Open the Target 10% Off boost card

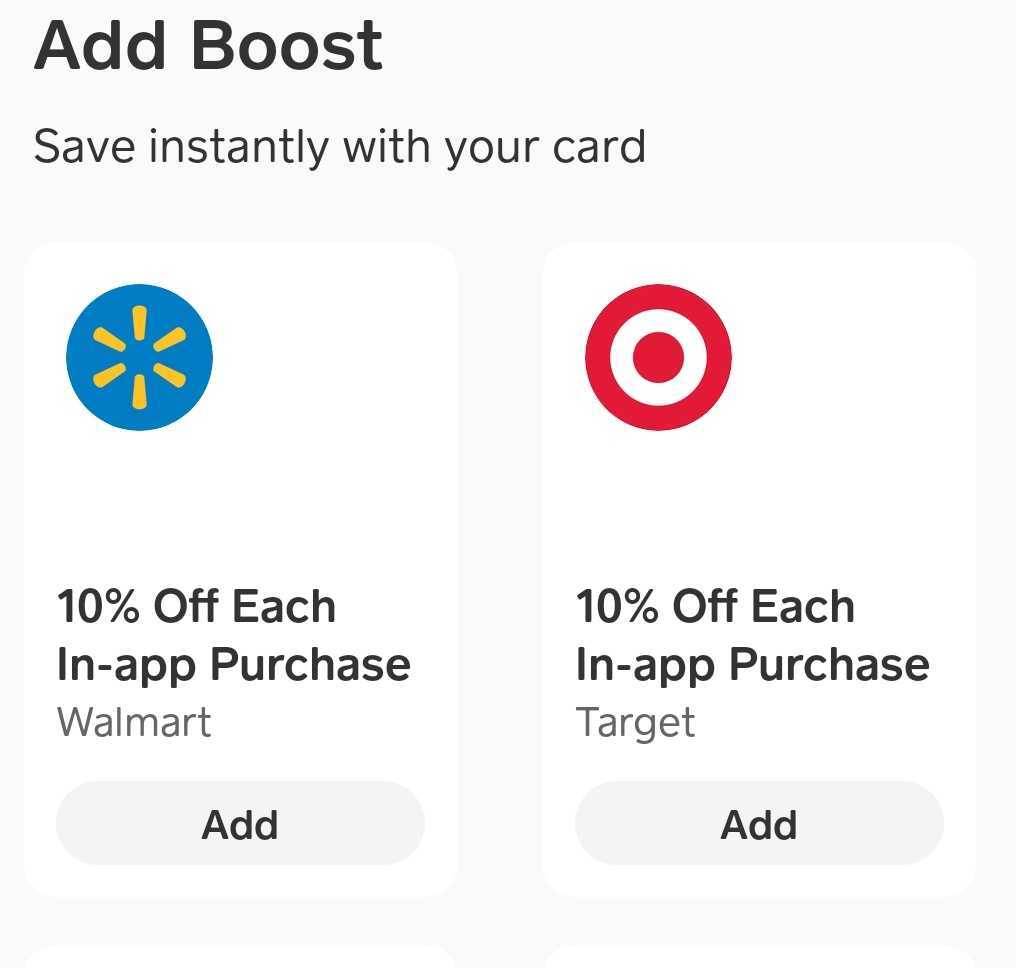758,500
